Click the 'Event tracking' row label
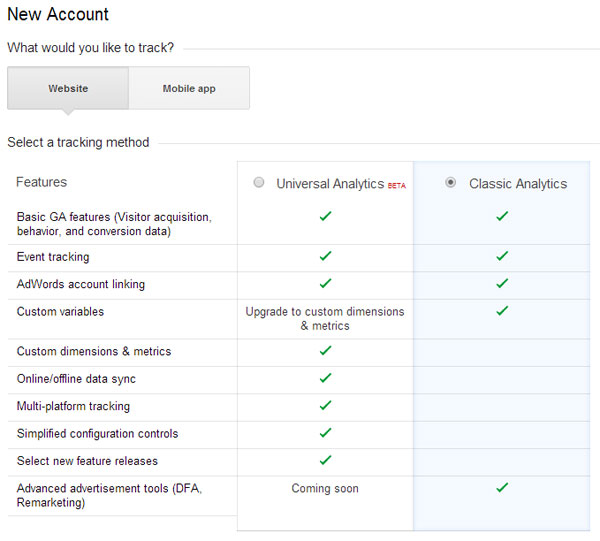The width and height of the screenshot is (600, 541). pos(53,257)
